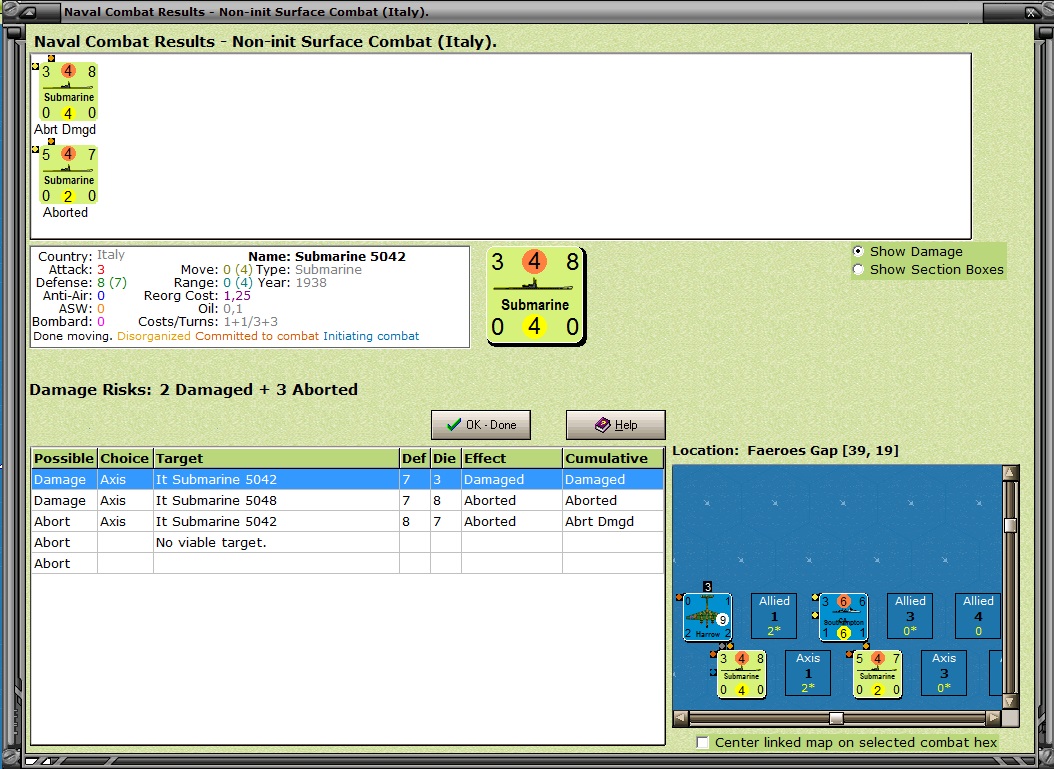Click the 'Initiating combat' status text
The height and width of the screenshot is (769, 1054).
pos(371,336)
